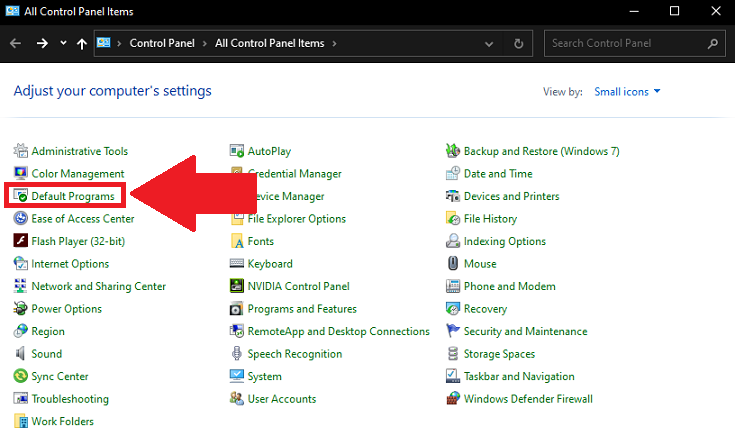Select the Sync Center icon
Screen dimensions: 735x436
[21, 377]
